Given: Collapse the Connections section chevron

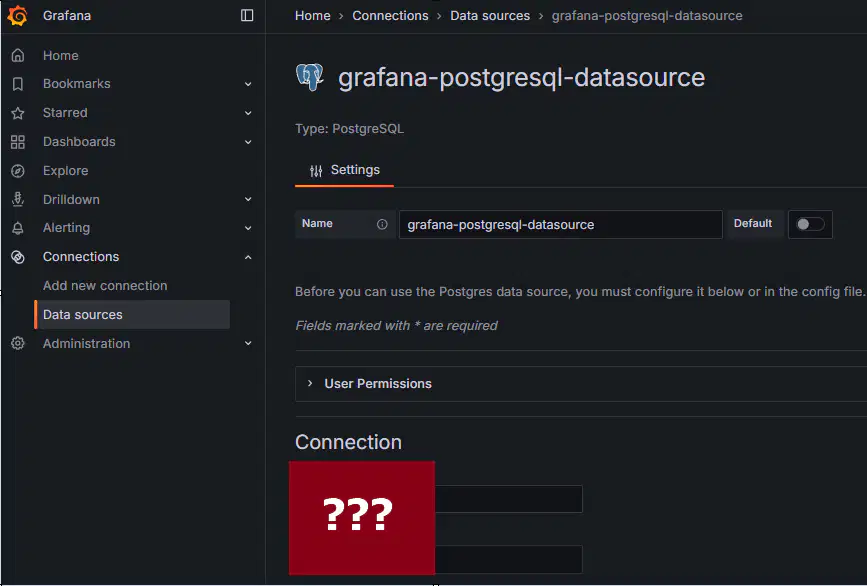Looking at the screenshot, I should point(248,257).
